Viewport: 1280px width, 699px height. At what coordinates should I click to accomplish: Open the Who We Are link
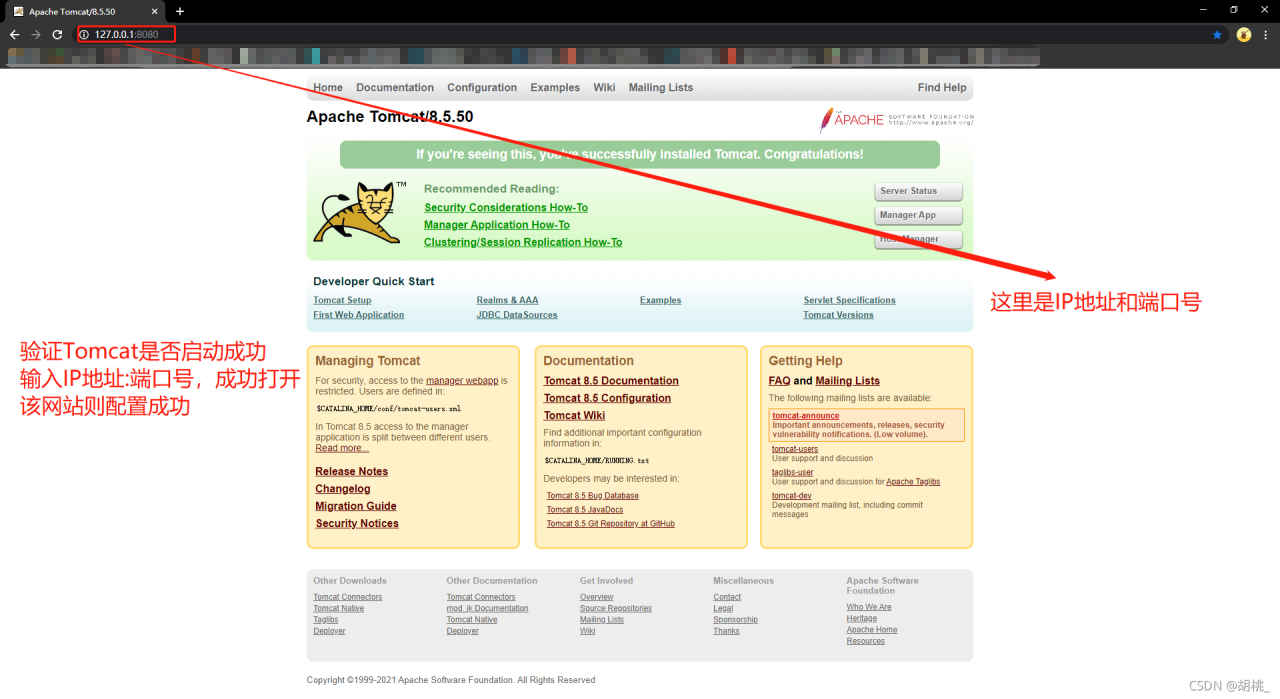[869, 607]
